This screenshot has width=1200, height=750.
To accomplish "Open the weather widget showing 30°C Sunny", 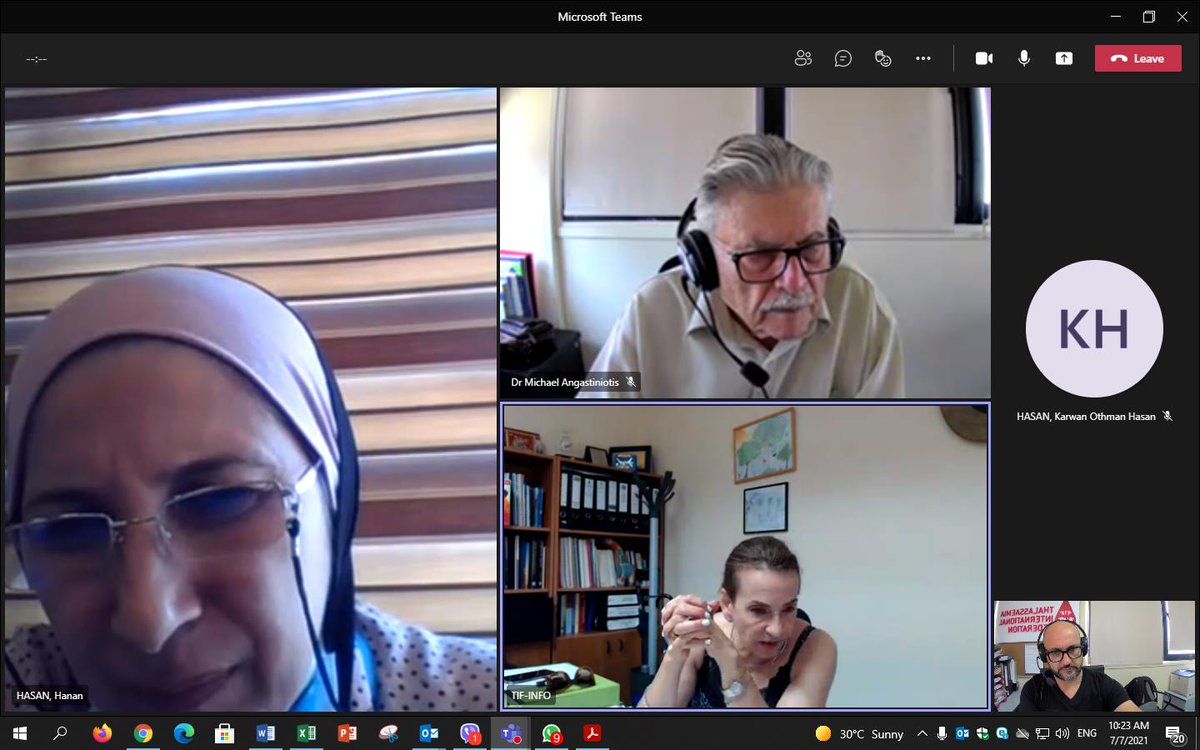I will point(859,734).
